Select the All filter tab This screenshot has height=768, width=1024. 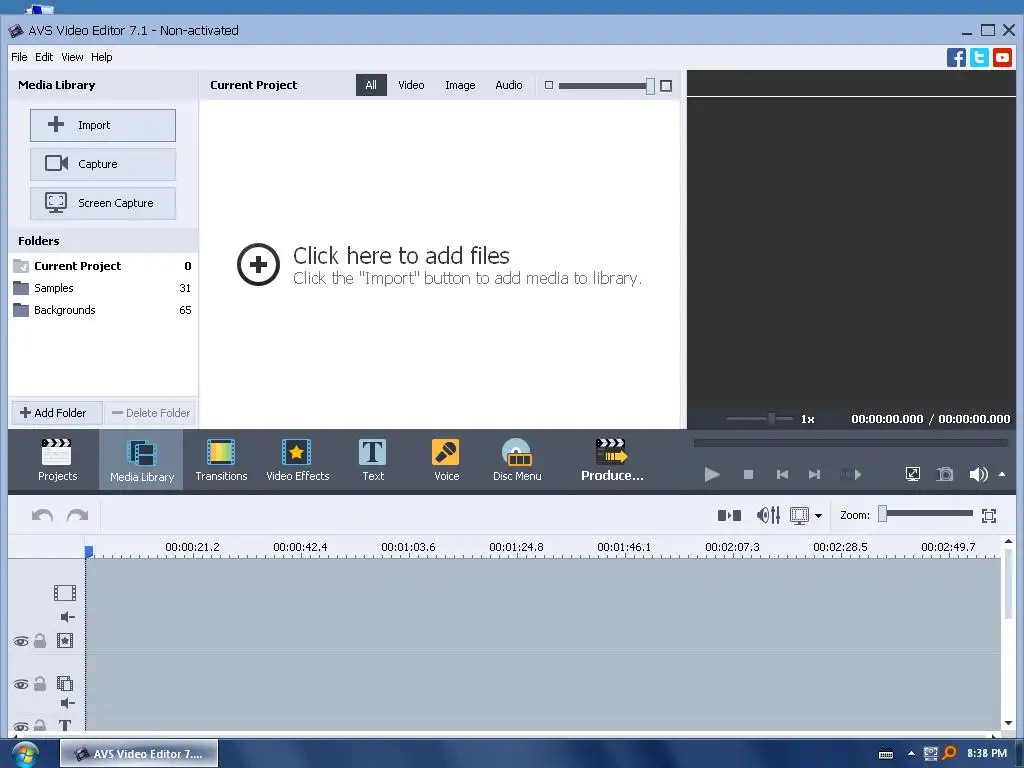coord(371,85)
